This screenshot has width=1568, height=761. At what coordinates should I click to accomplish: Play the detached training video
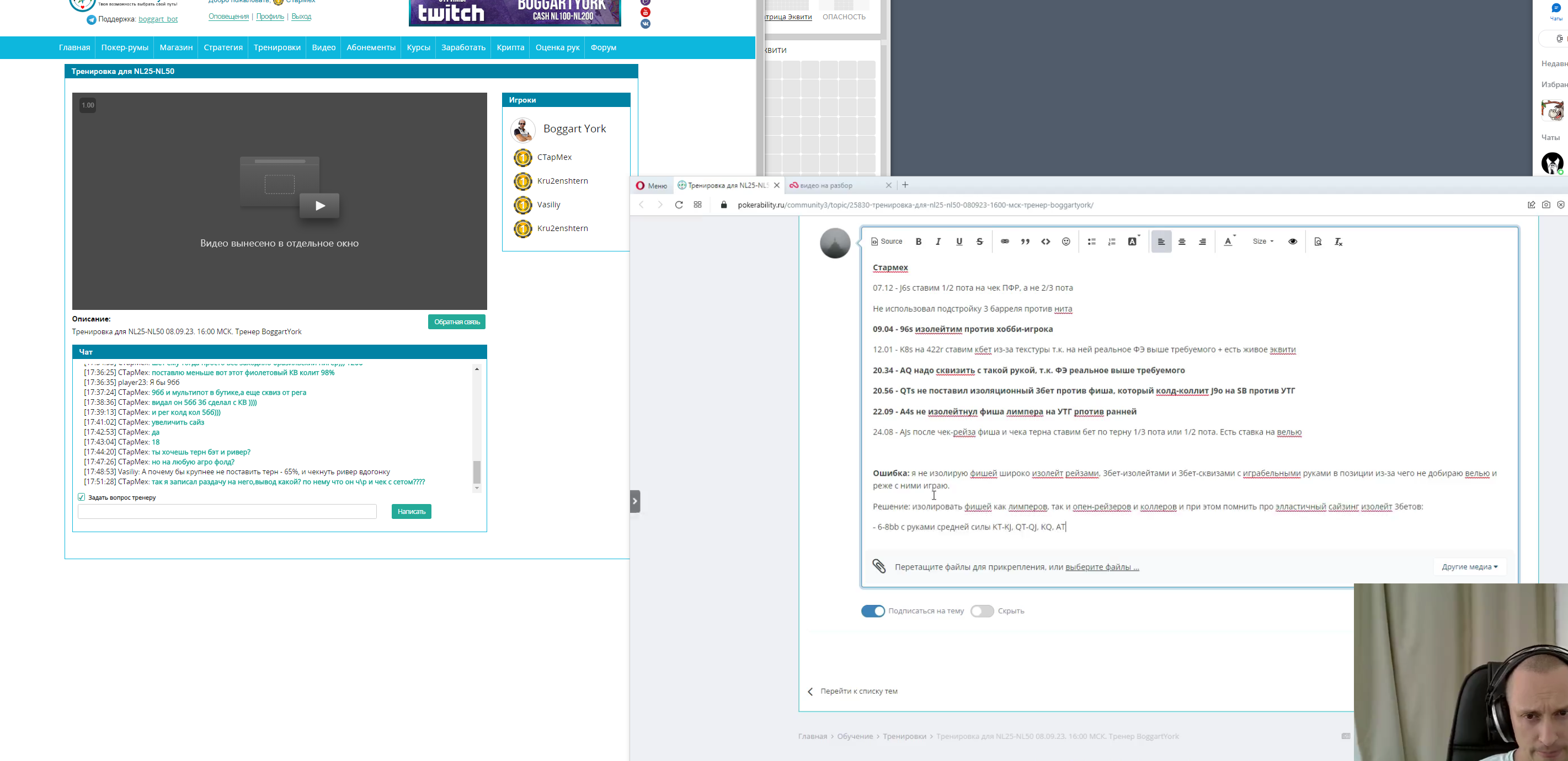click(x=319, y=206)
